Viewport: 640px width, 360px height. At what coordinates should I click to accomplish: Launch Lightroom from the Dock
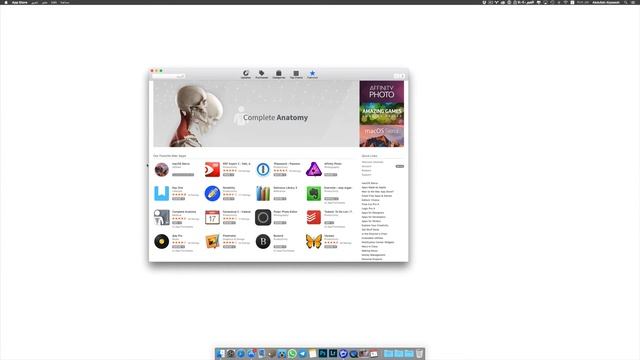click(333, 353)
